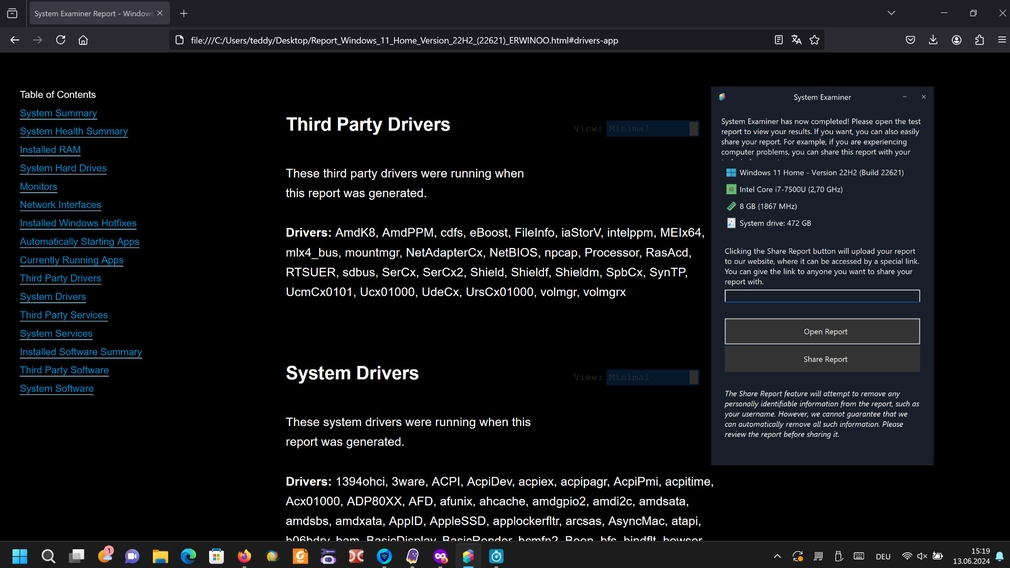Viewport: 1010px width, 568px height.
Task: Jump to the System Software link
Action: click(x=57, y=389)
